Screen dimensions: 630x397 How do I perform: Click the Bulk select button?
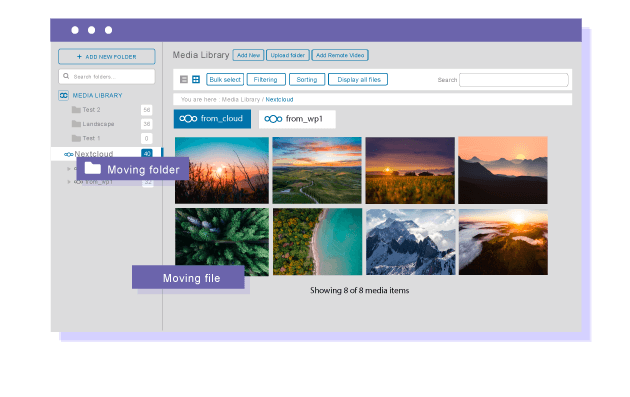tap(225, 80)
